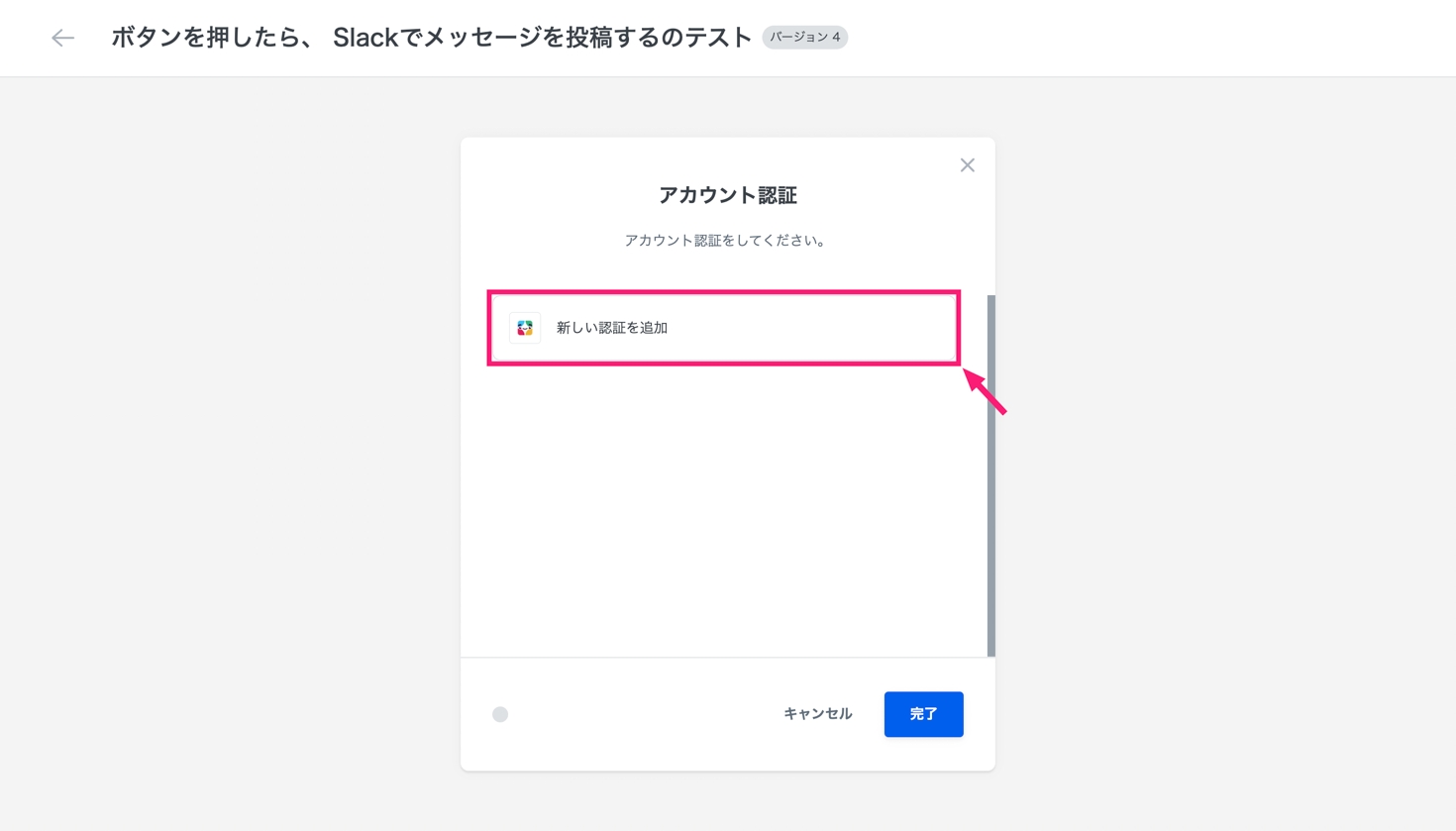This screenshot has height=831, width=1456.
Task: Select the 新しい認証を追加 option label
Action: pyautogui.click(x=612, y=328)
